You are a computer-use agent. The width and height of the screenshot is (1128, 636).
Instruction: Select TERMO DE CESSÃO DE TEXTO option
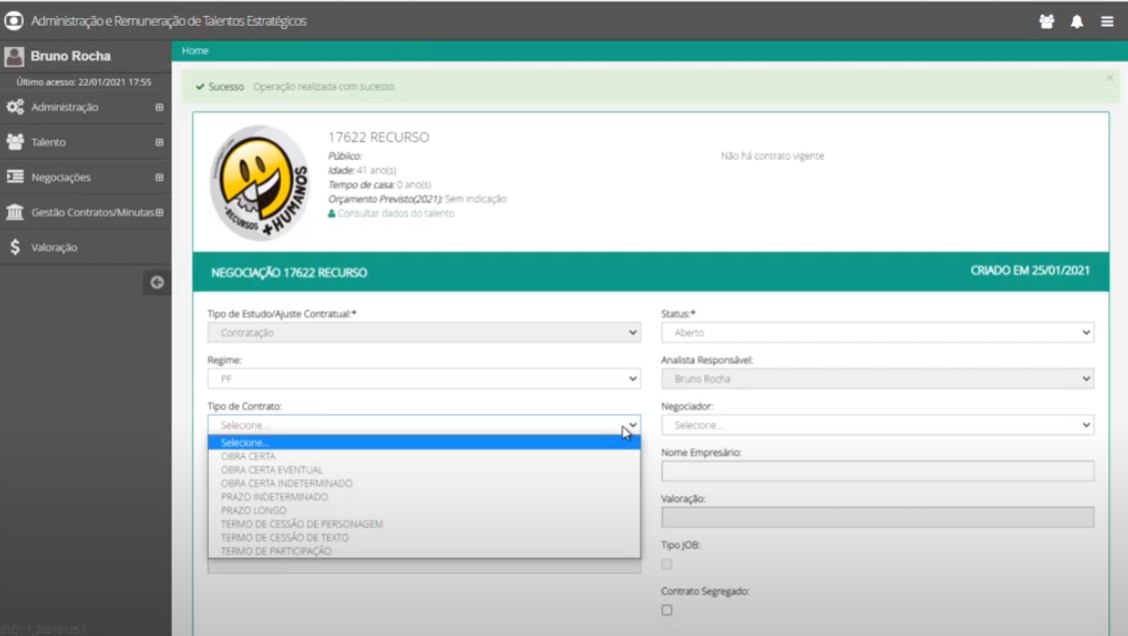(x=424, y=537)
